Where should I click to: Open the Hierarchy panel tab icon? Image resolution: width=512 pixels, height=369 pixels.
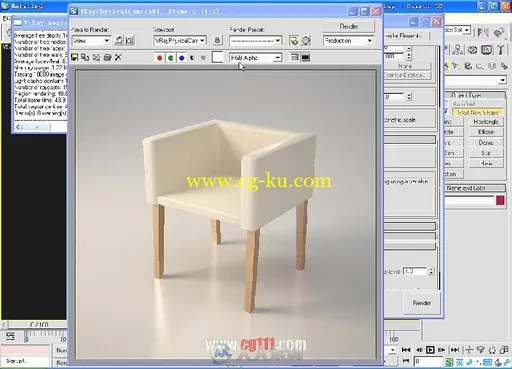pyautogui.click(x=458, y=50)
